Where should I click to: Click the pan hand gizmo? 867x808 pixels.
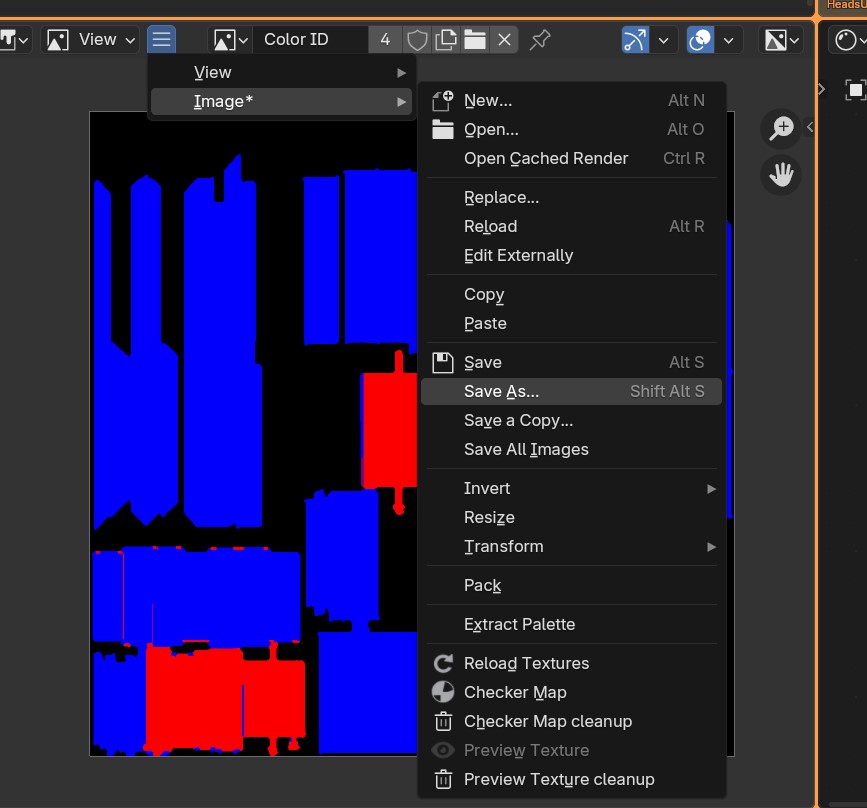[781, 175]
